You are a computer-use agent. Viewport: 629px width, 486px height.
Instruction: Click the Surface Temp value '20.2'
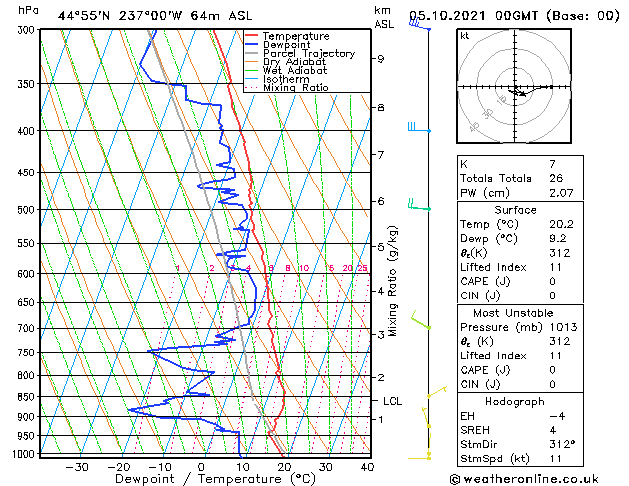click(561, 224)
